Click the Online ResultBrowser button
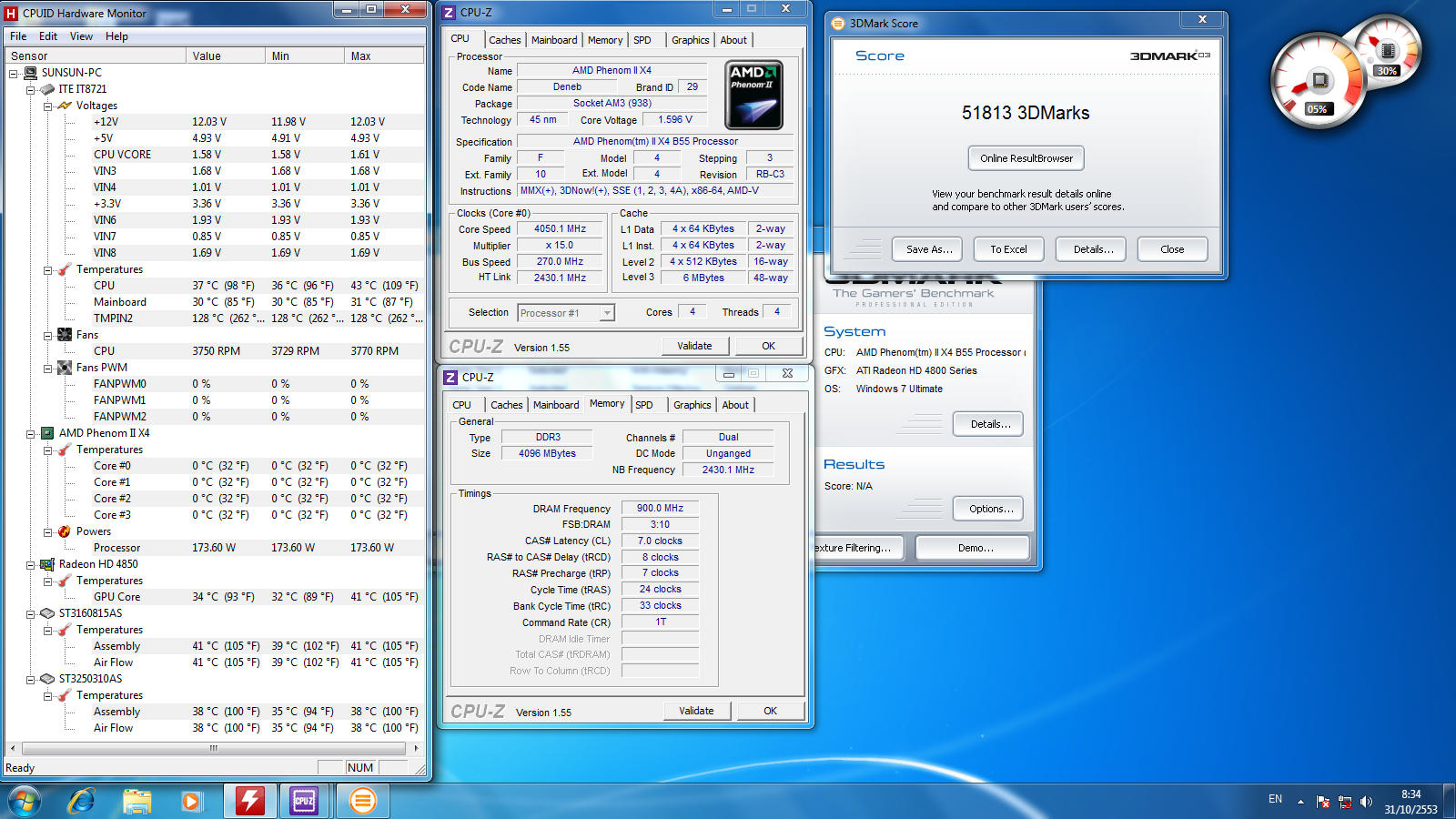Image resolution: width=1456 pixels, height=819 pixels. tap(1026, 158)
